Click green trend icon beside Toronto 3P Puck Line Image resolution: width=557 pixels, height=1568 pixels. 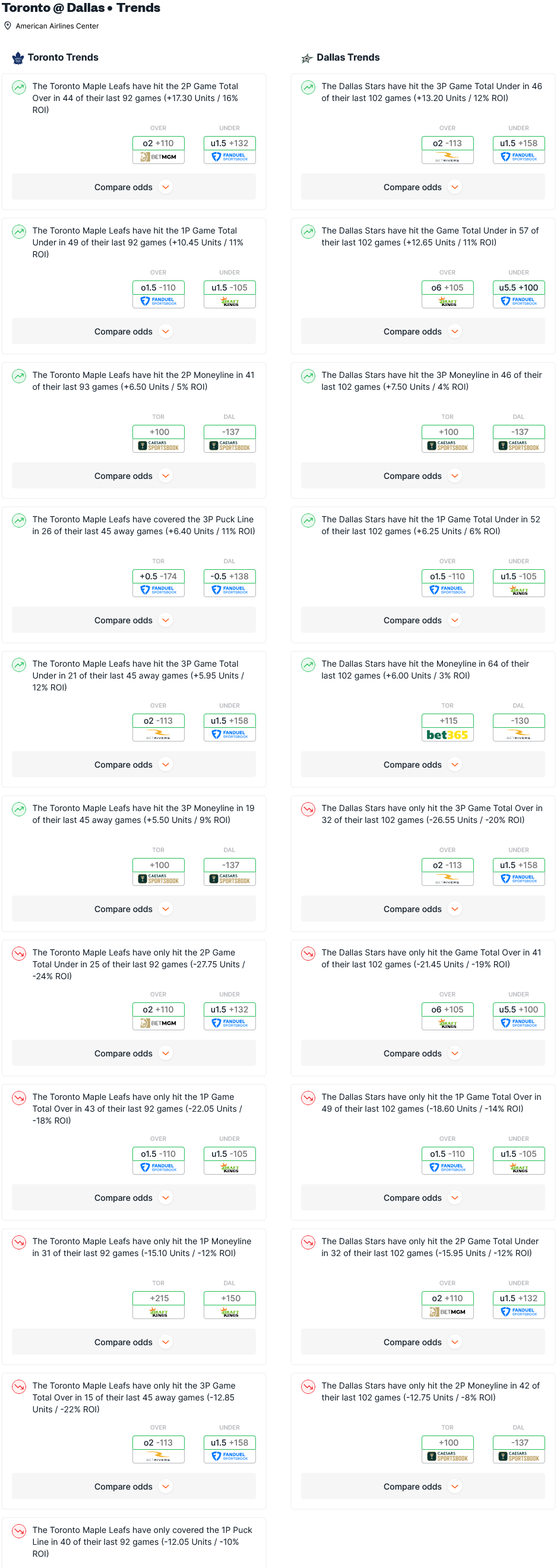[x=20, y=520]
